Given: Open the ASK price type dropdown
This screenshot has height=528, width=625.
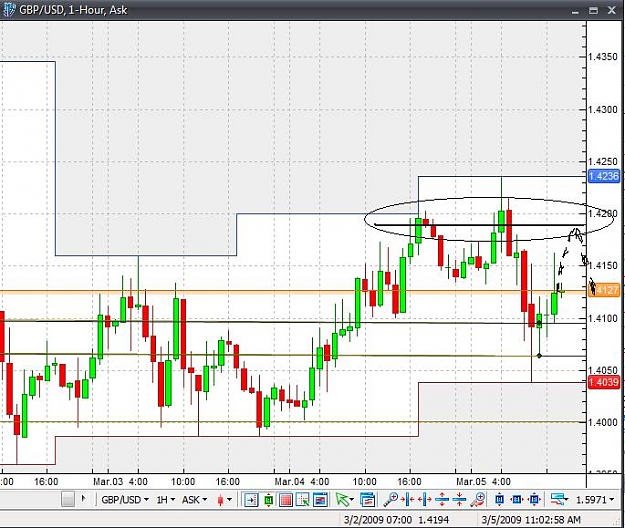Looking at the screenshot, I should [194, 499].
